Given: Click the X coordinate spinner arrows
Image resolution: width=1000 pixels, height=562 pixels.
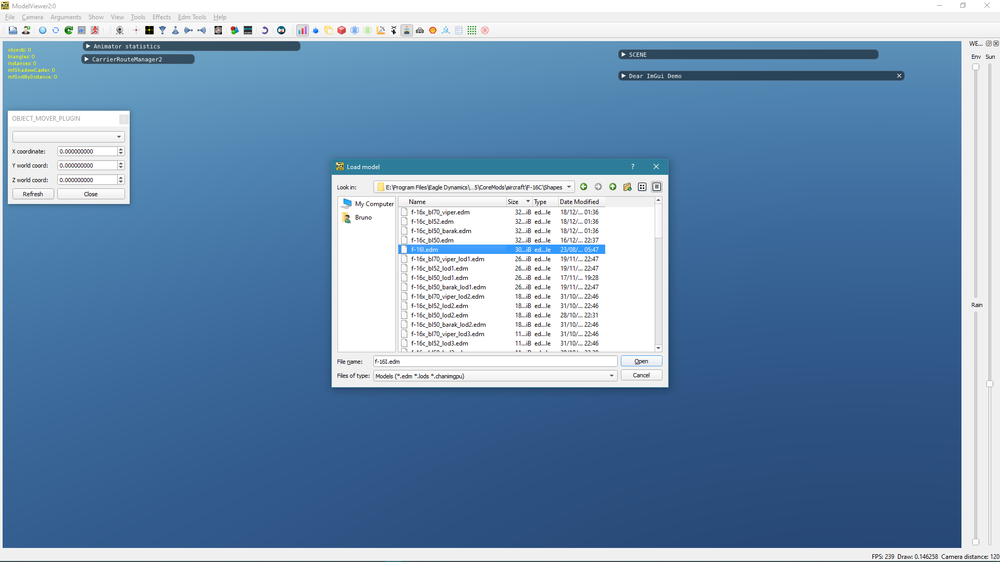Looking at the screenshot, I should (x=121, y=151).
